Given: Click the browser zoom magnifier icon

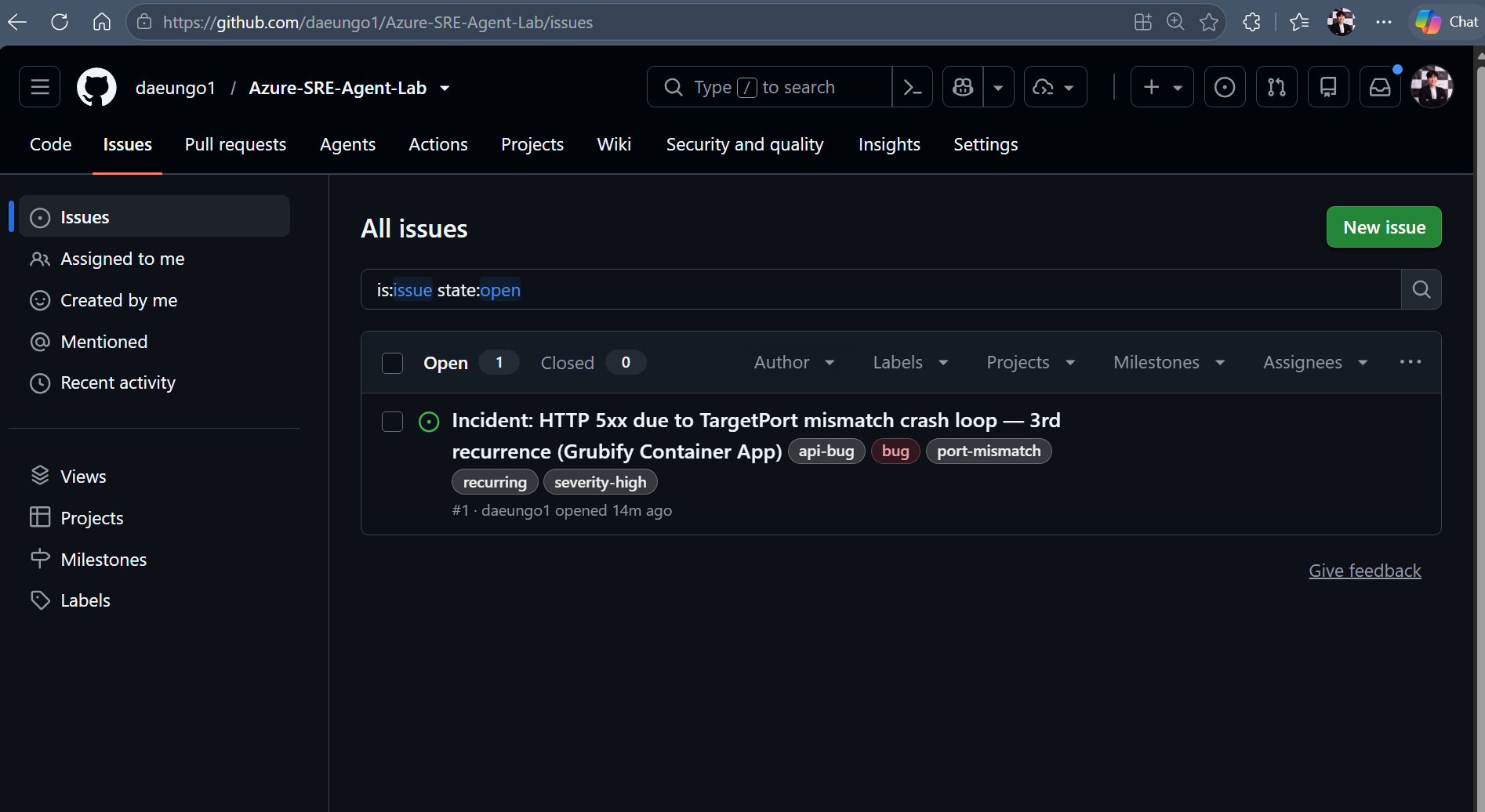Looking at the screenshot, I should (x=1175, y=22).
